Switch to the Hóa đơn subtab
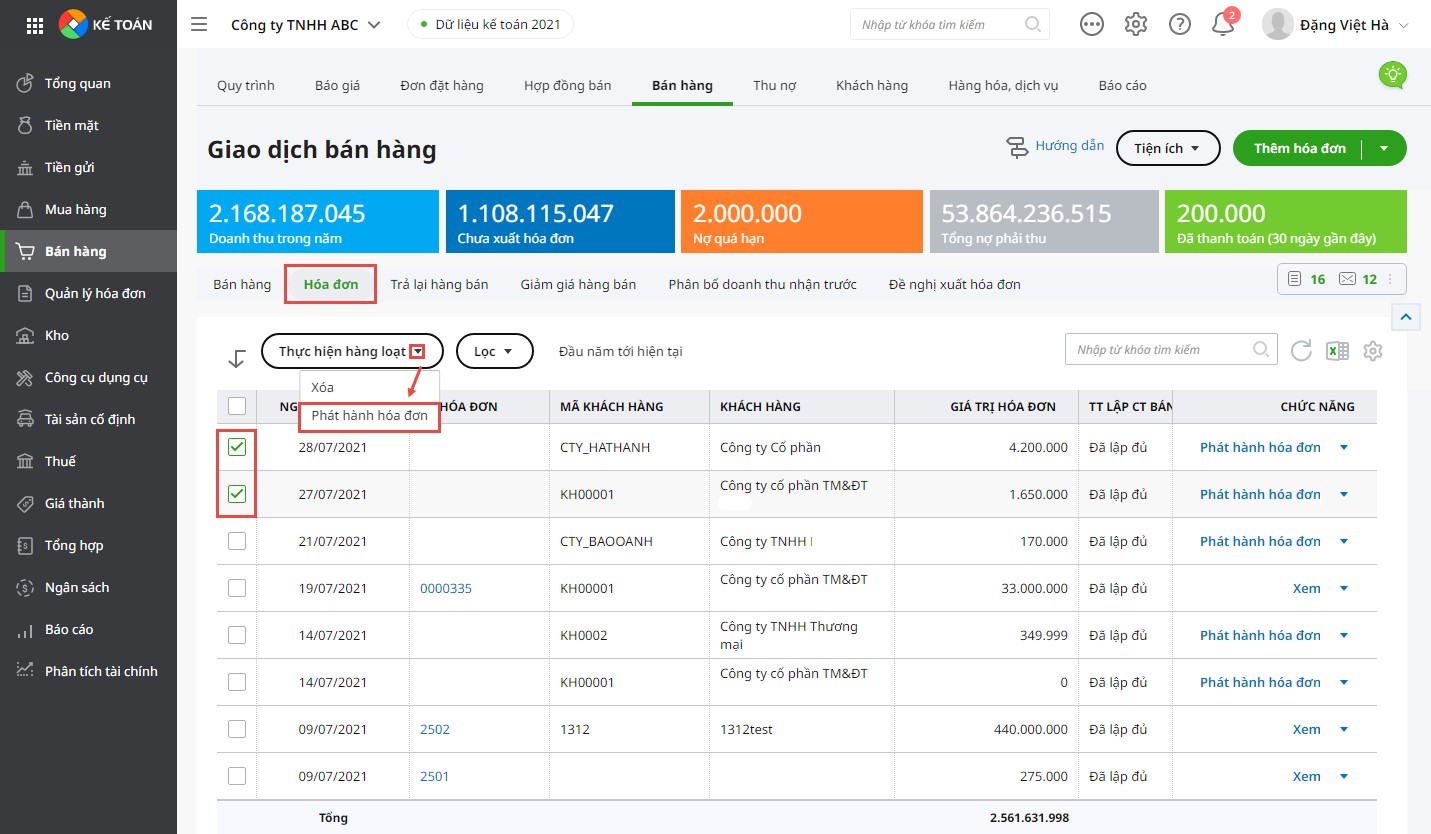This screenshot has width=1431, height=834. tap(331, 284)
